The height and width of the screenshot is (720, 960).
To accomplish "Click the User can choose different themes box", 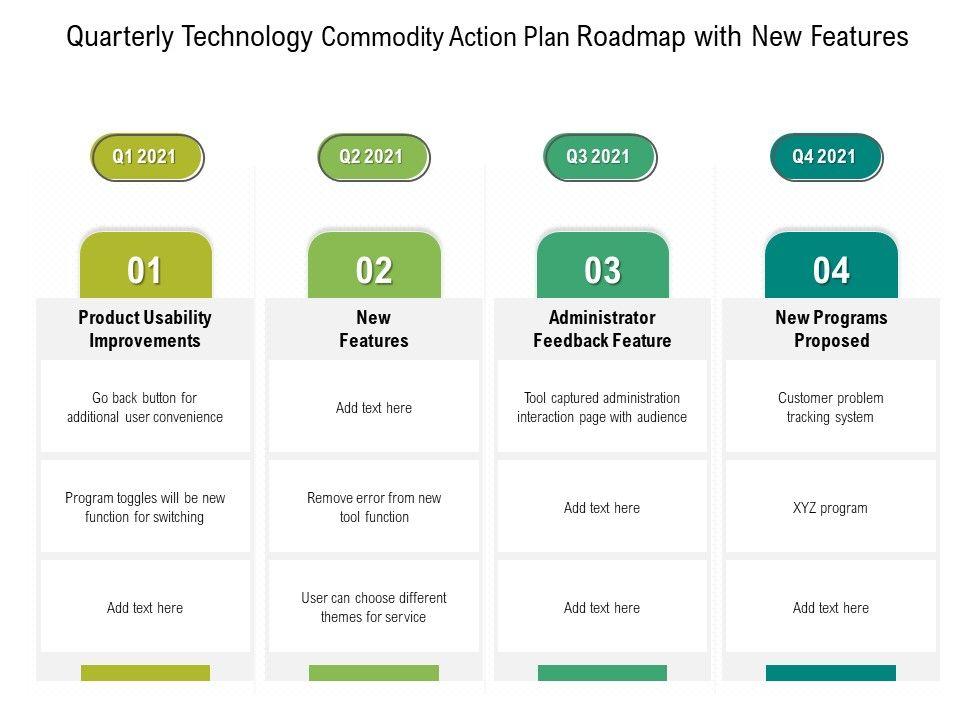I will point(374,607).
